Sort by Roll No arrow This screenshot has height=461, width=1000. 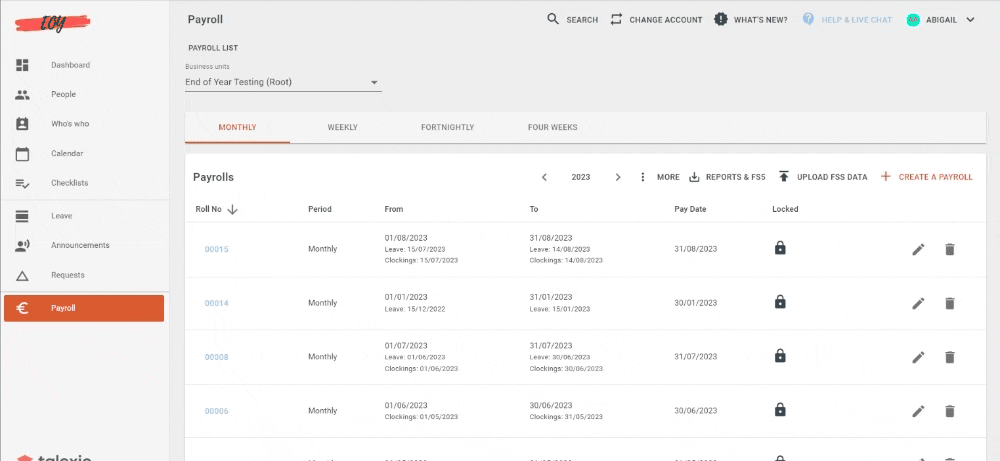pyautogui.click(x=232, y=209)
